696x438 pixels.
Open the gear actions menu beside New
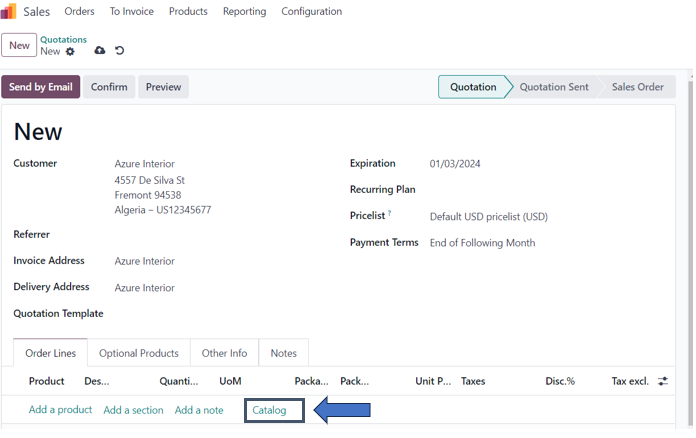coord(70,51)
